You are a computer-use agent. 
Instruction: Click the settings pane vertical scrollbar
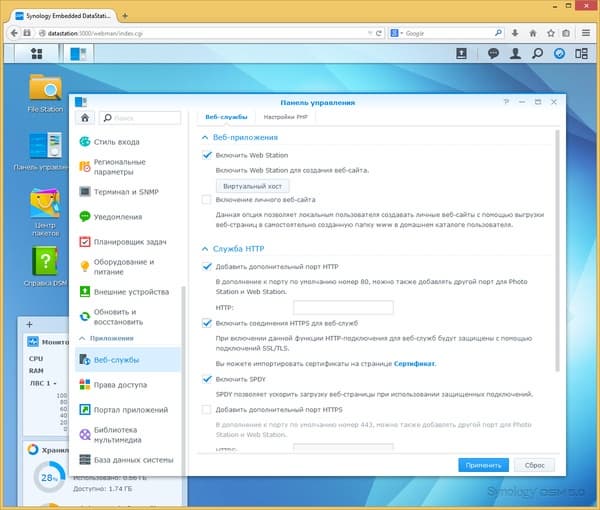point(557,251)
